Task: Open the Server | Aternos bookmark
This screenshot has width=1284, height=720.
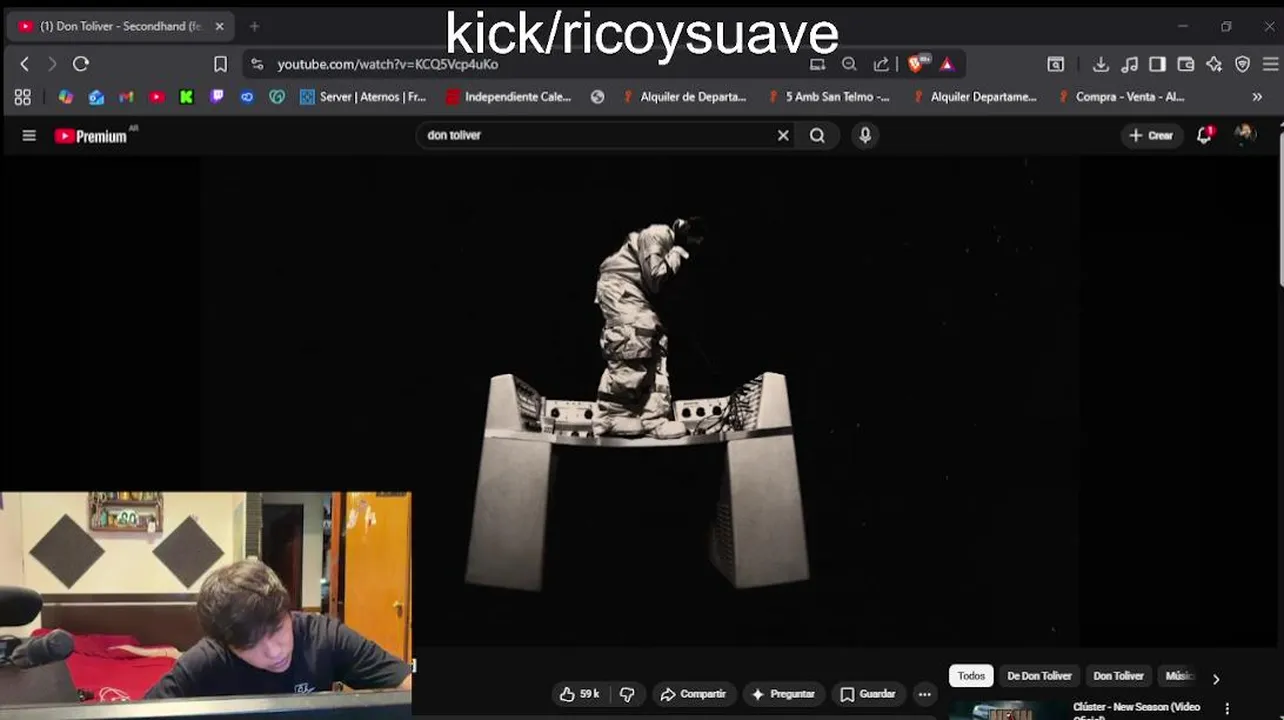Action: 364,97
